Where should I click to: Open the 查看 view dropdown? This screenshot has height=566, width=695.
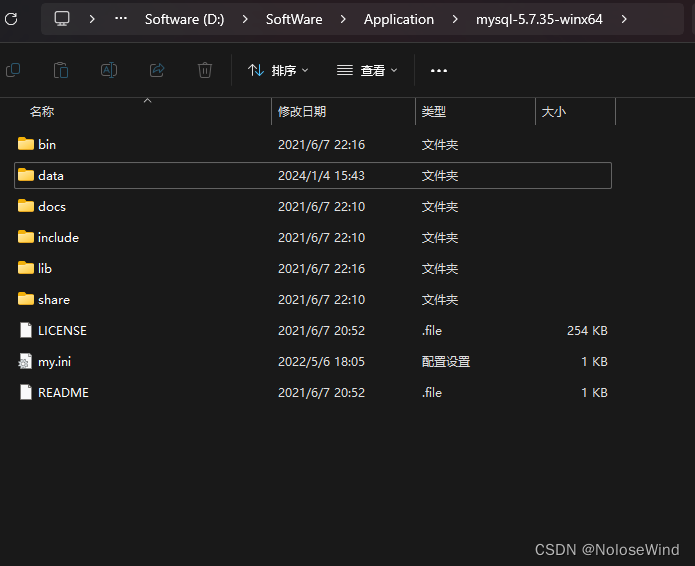coord(367,70)
